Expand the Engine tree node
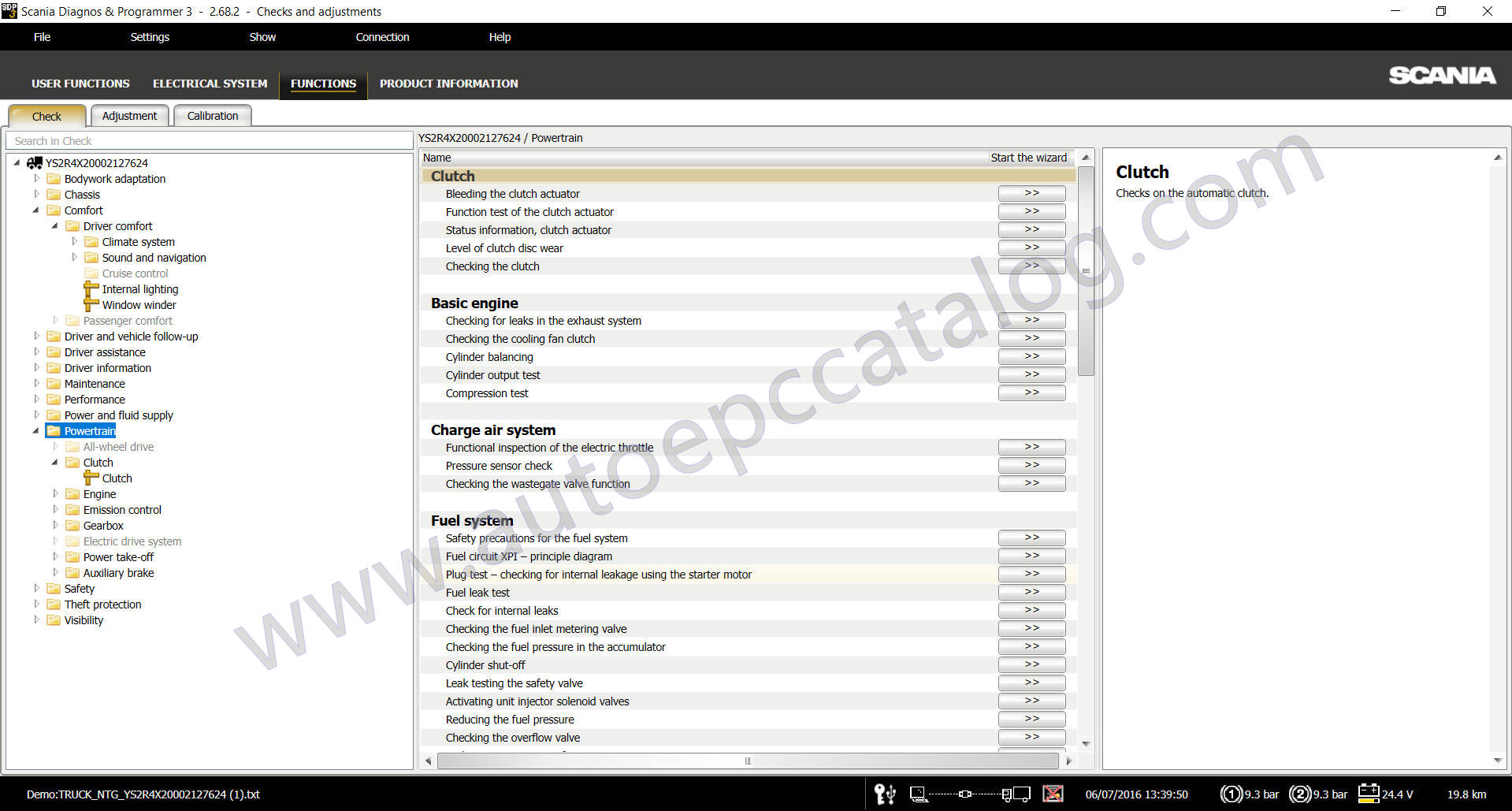Image resolution: width=1512 pixels, height=811 pixels. pos(55,494)
